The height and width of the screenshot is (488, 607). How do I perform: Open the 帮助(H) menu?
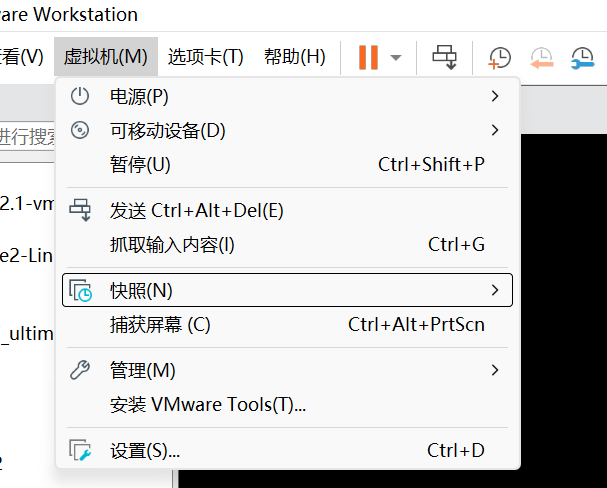tap(295, 57)
